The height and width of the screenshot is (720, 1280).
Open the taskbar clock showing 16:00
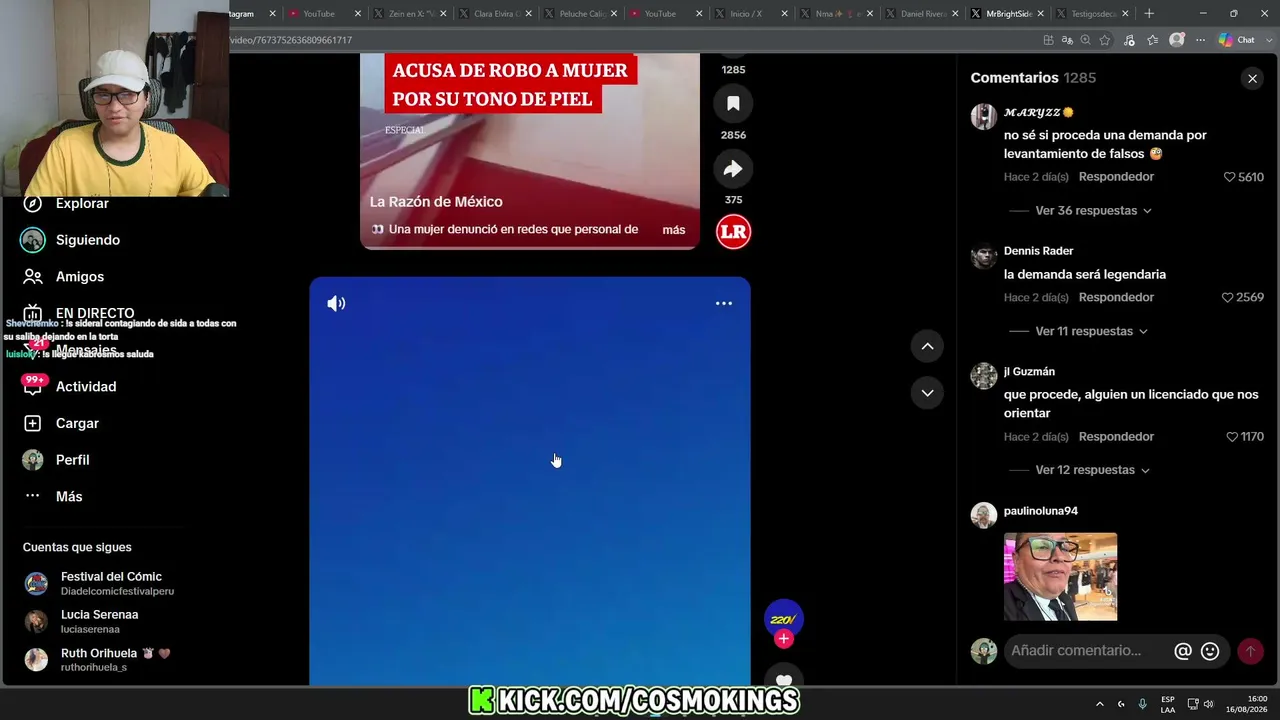tap(1246, 704)
